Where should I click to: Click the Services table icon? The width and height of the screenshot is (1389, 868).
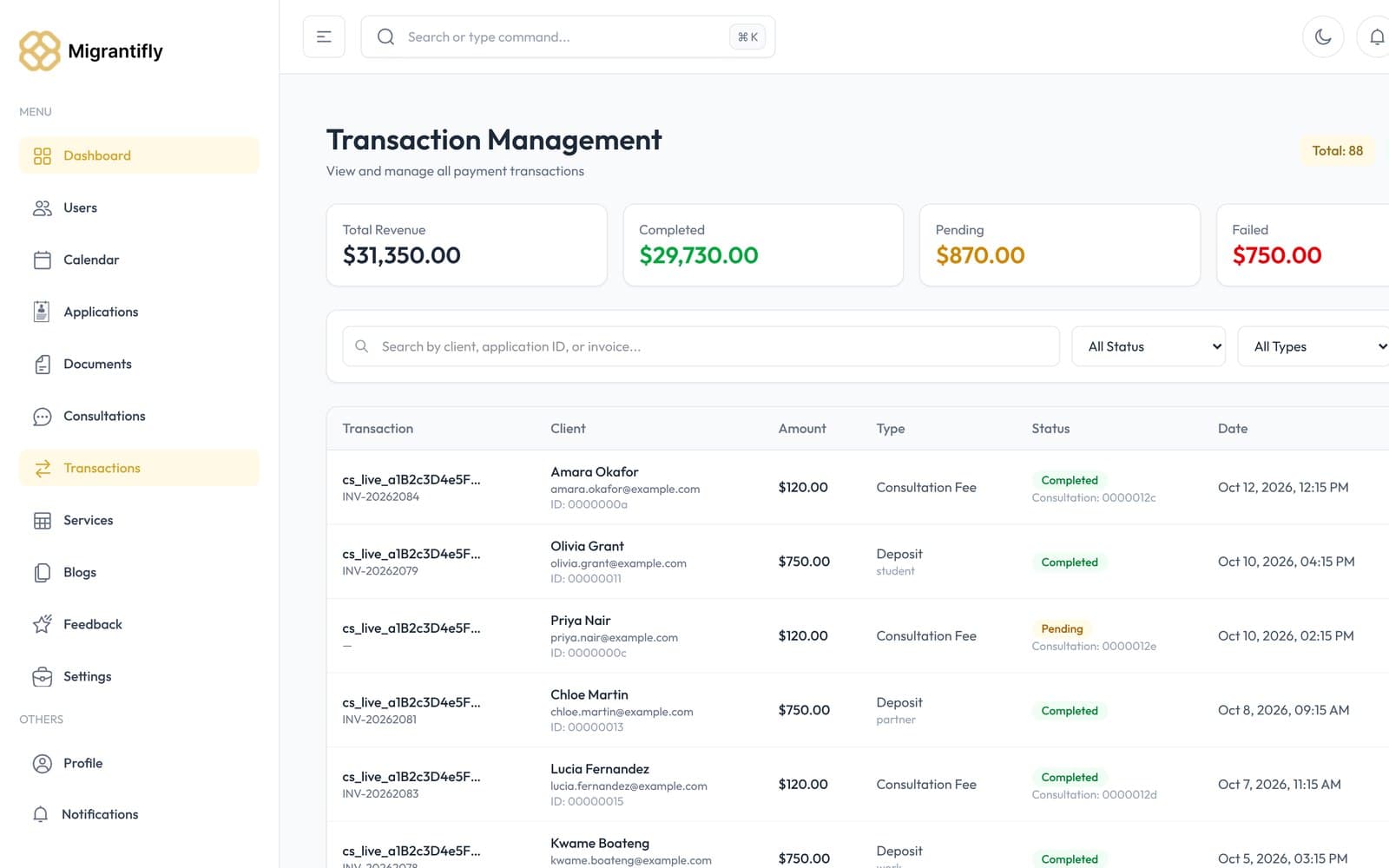point(42,520)
